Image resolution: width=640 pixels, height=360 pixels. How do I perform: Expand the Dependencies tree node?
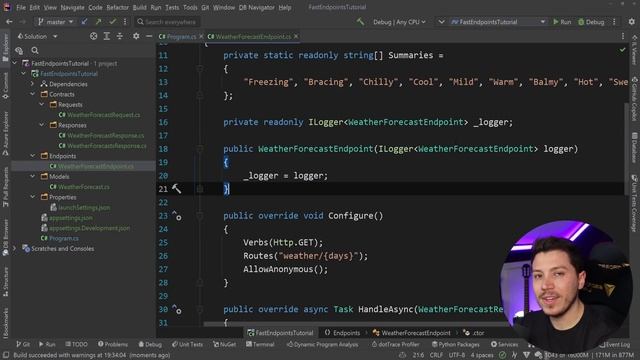[33, 84]
